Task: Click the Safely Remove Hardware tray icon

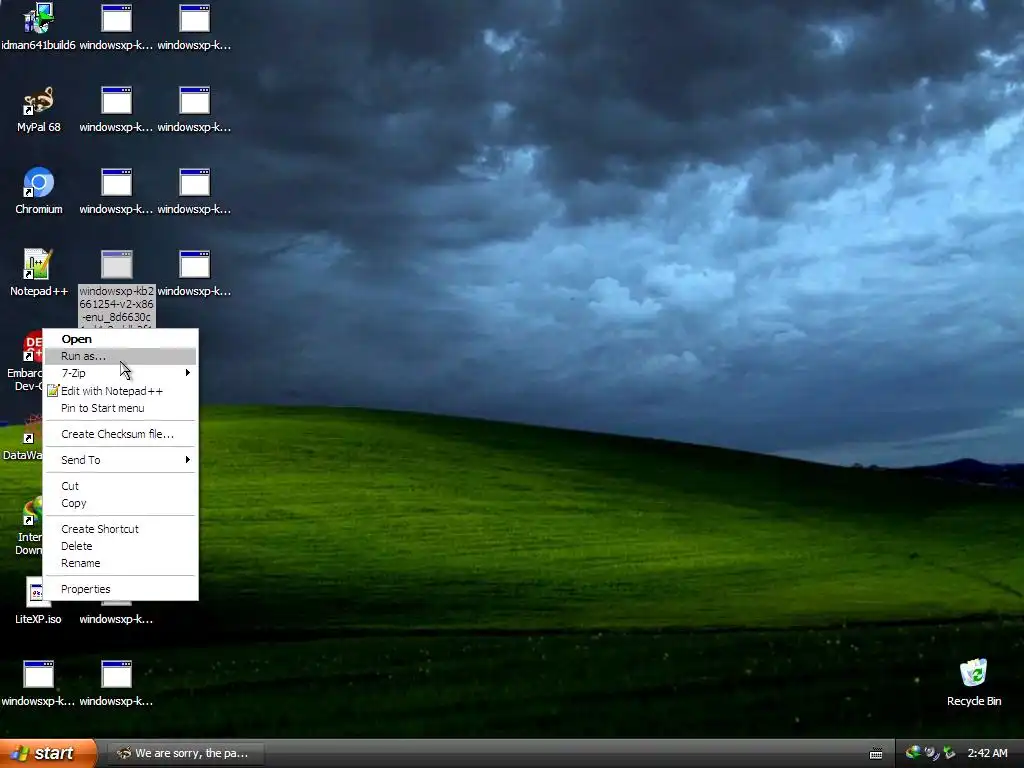Action: tap(950, 753)
